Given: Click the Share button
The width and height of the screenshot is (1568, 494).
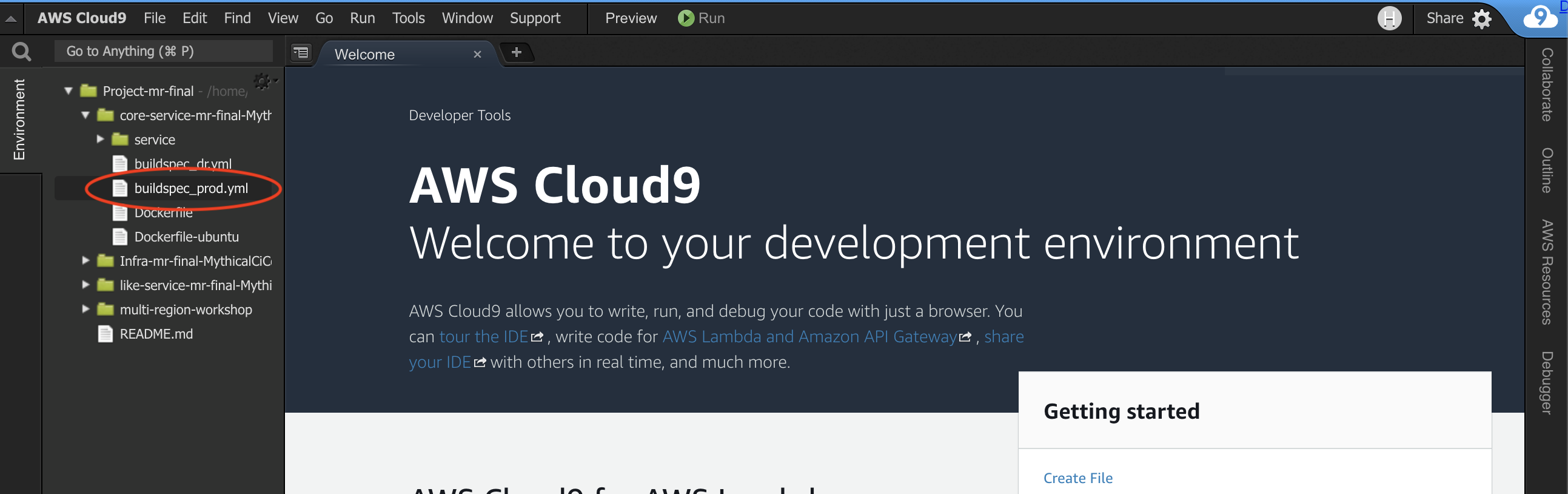Looking at the screenshot, I should pyautogui.click(x=1444, y=18).
